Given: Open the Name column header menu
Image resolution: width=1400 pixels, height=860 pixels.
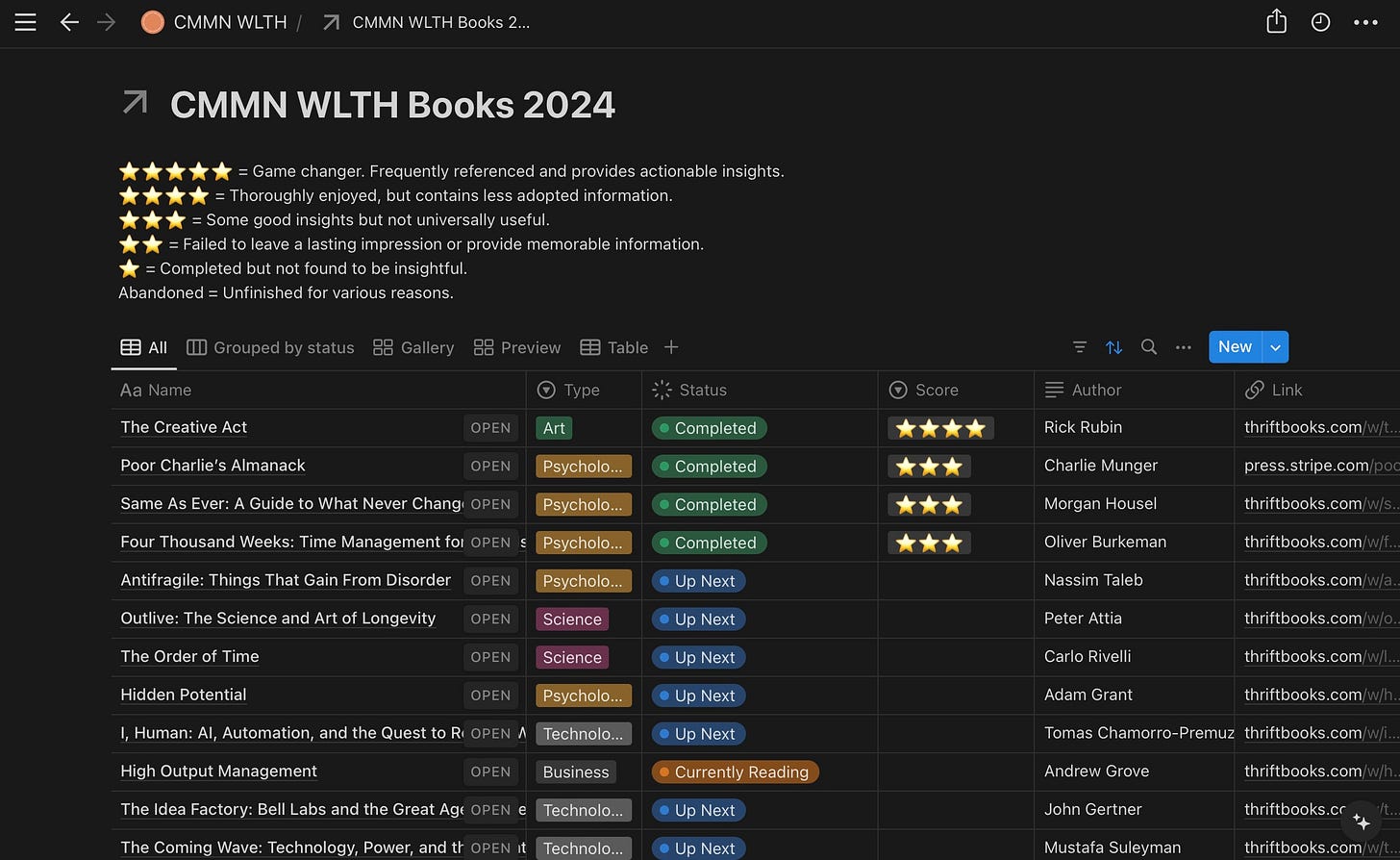Looking at the screenshot, I should (x=318, y=390).
